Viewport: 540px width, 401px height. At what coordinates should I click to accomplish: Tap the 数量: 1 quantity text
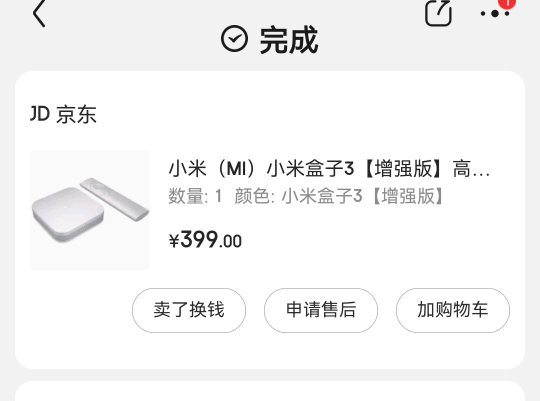pyautogui.click(x=195, y=196)
